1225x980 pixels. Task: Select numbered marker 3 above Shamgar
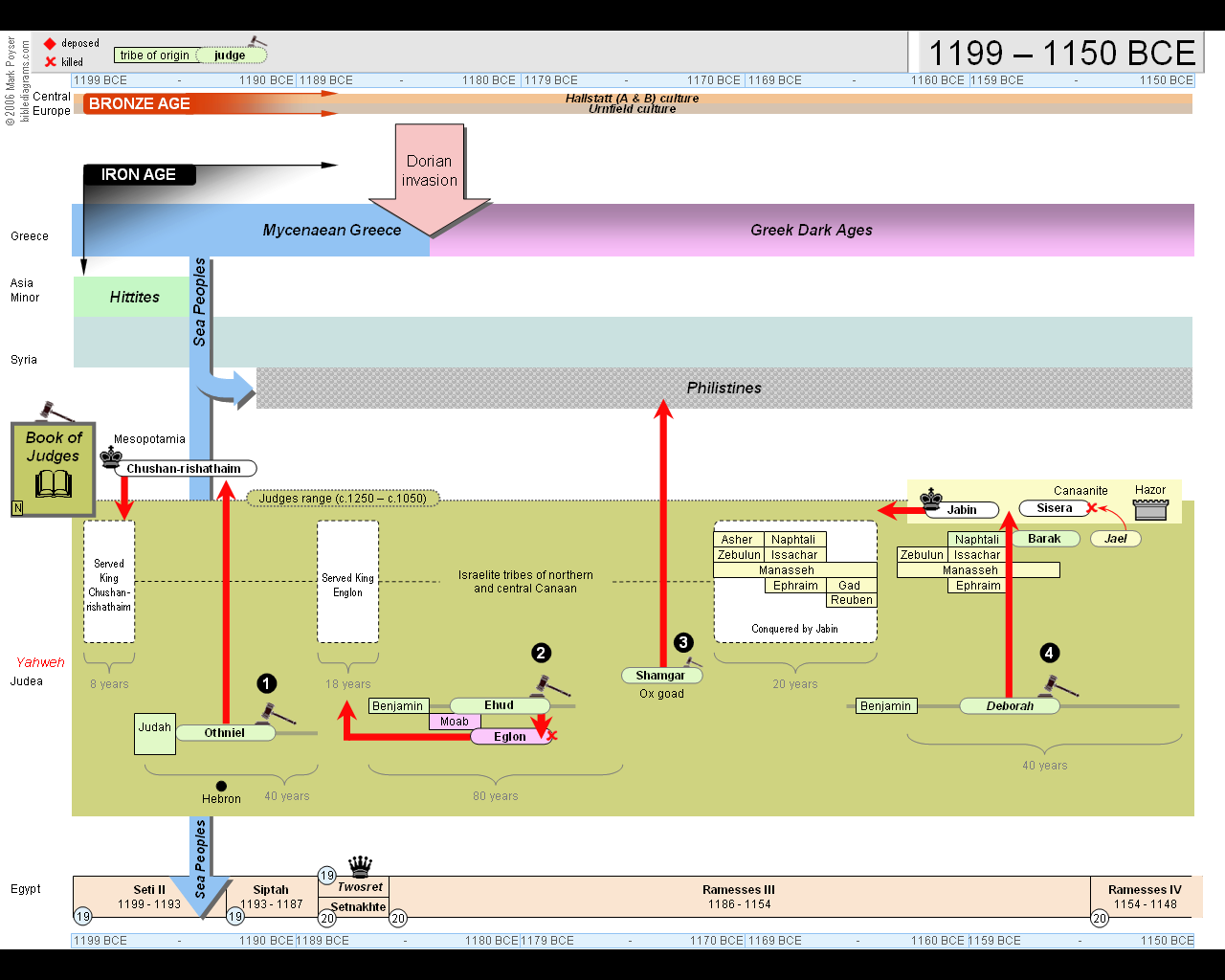click(683, 642)
